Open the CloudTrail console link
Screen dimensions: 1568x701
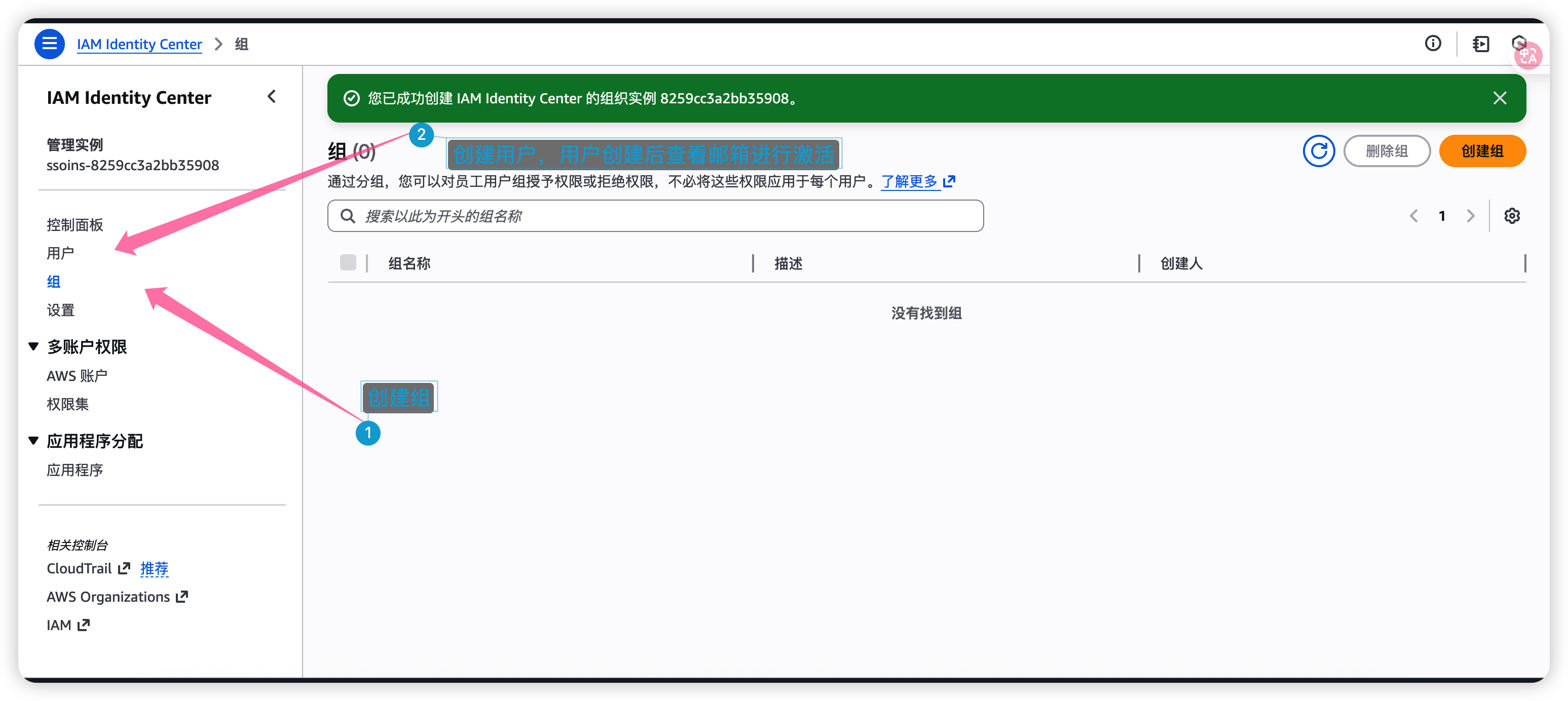click(88, 568)
